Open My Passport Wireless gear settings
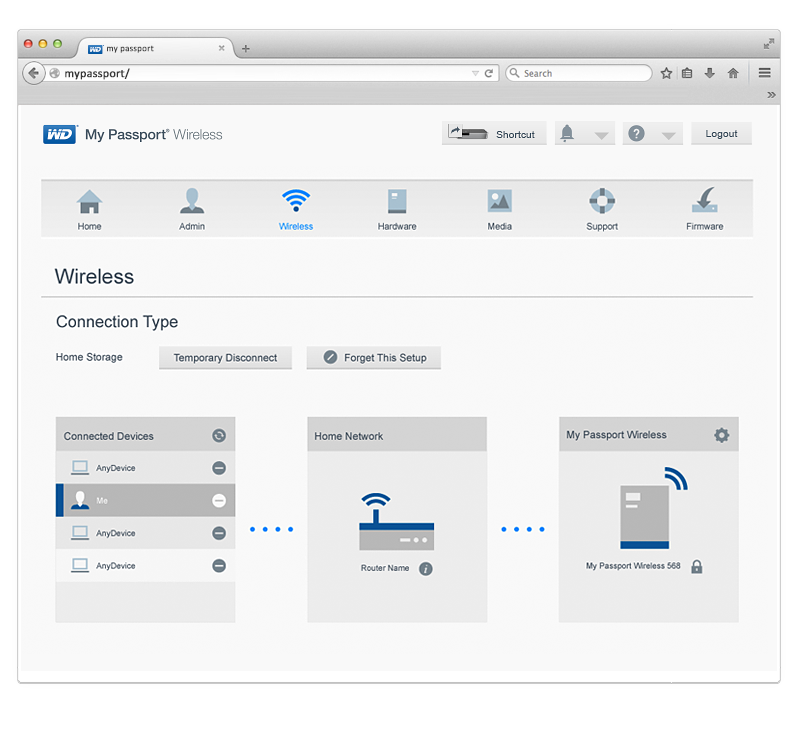Image resolution: width=800 pixels, height=750 pixels. click(721, 435)
